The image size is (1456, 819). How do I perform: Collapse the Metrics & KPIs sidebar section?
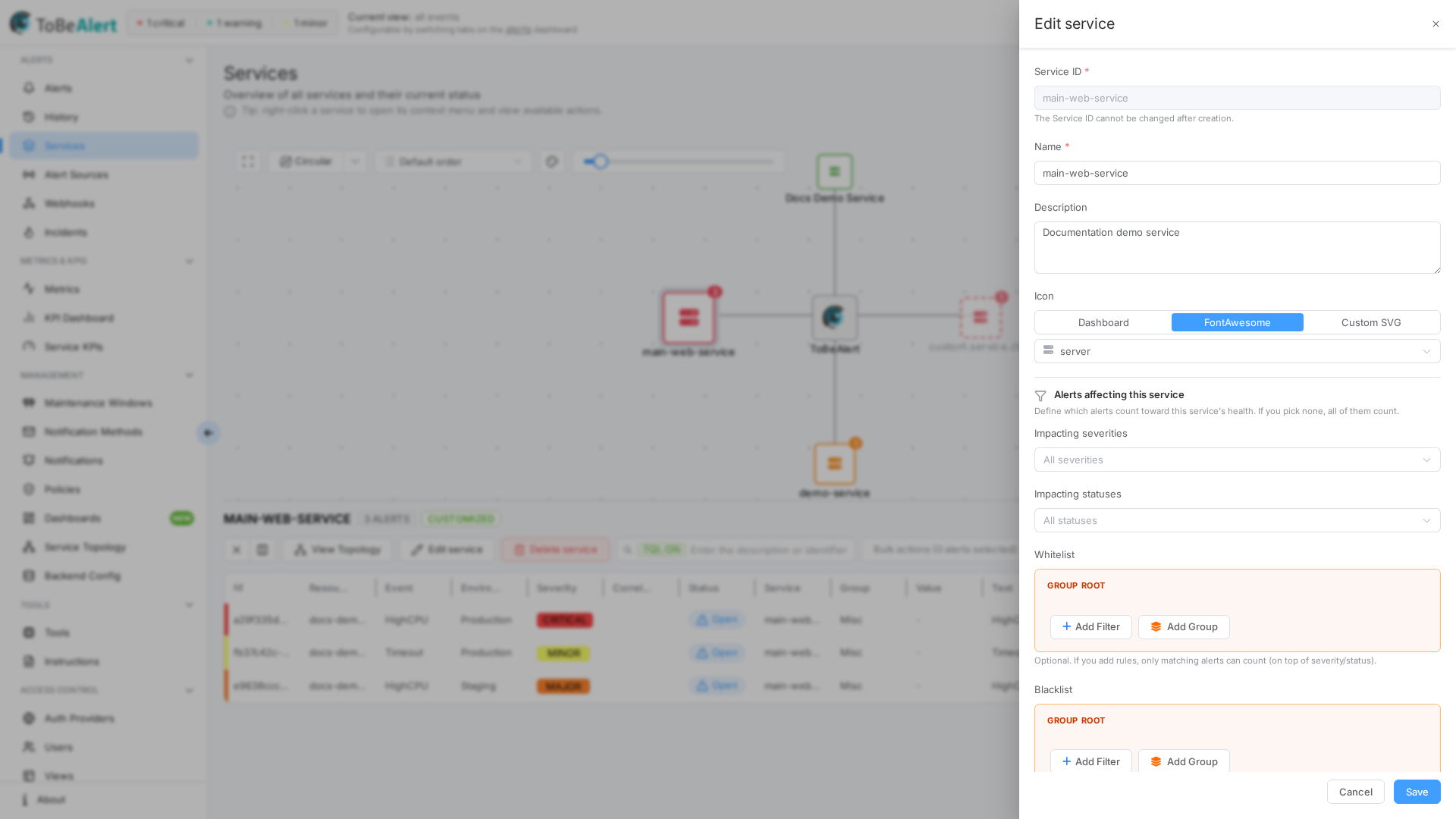pyautogui.click(x=190, y=261)
